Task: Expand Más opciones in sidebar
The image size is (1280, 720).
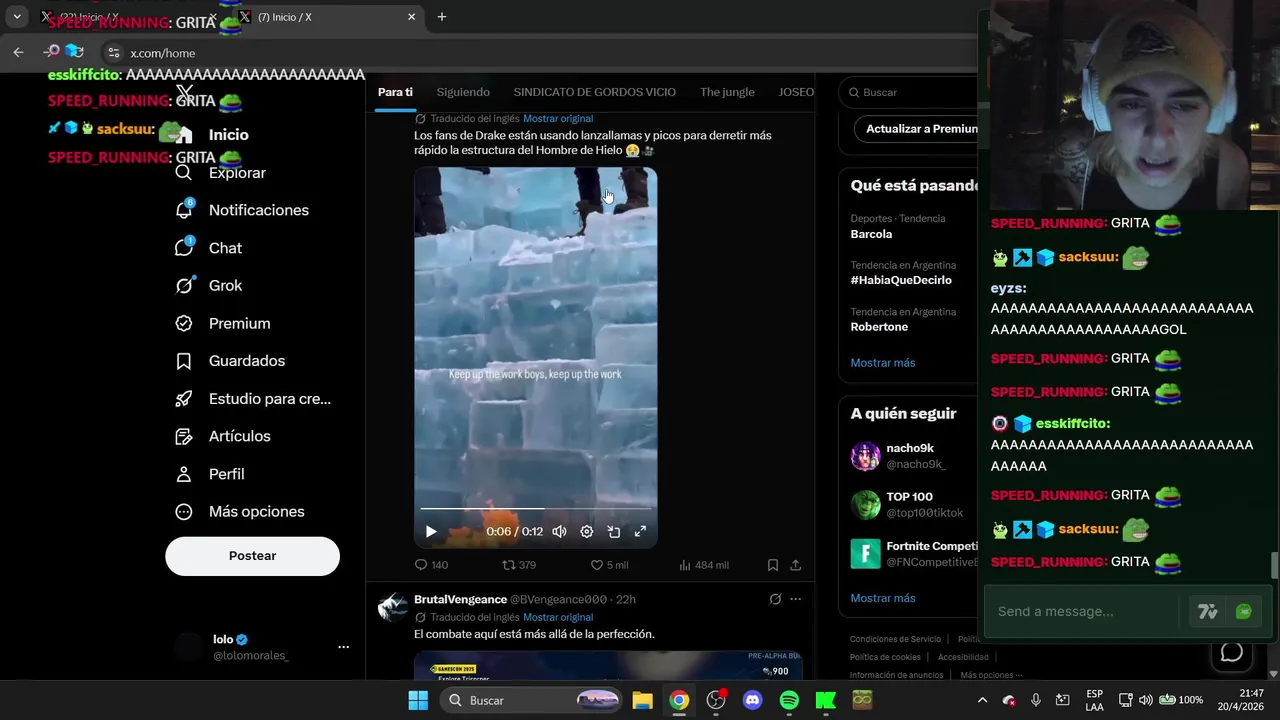Action: point(240,512)
